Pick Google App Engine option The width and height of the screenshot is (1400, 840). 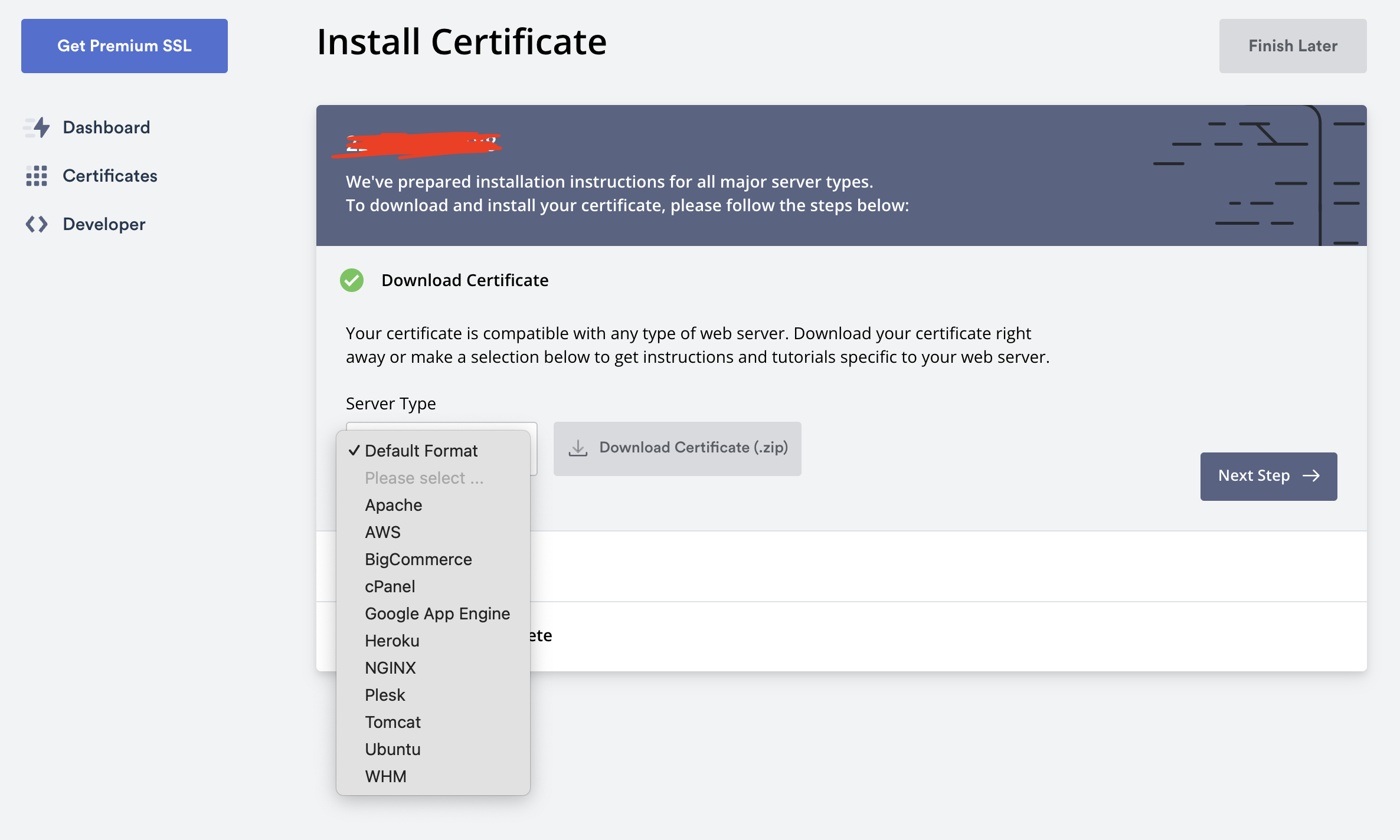(x=433, y=613)
